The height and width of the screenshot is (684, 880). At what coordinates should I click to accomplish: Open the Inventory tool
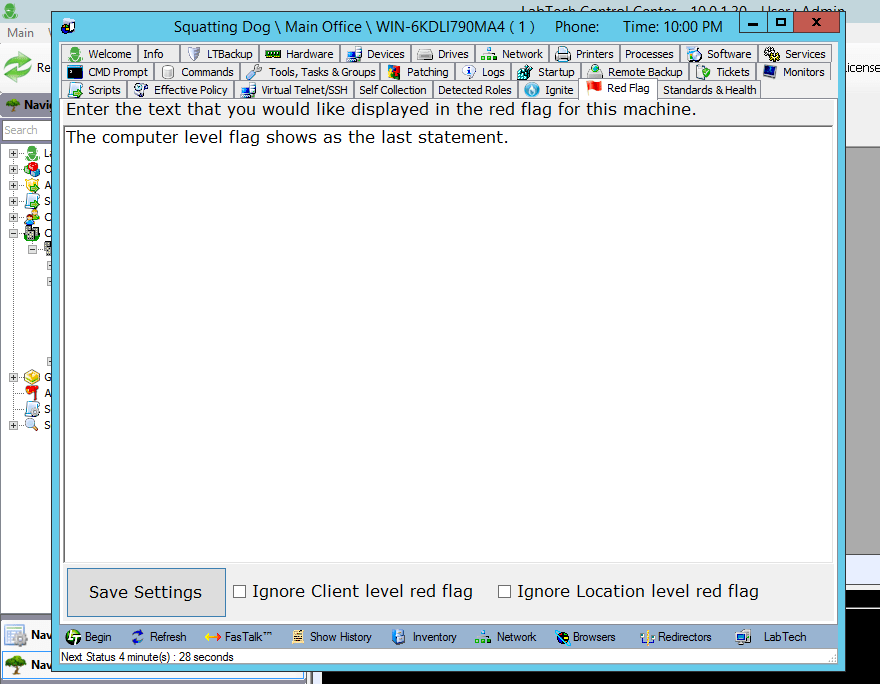(x=424, y=637)
